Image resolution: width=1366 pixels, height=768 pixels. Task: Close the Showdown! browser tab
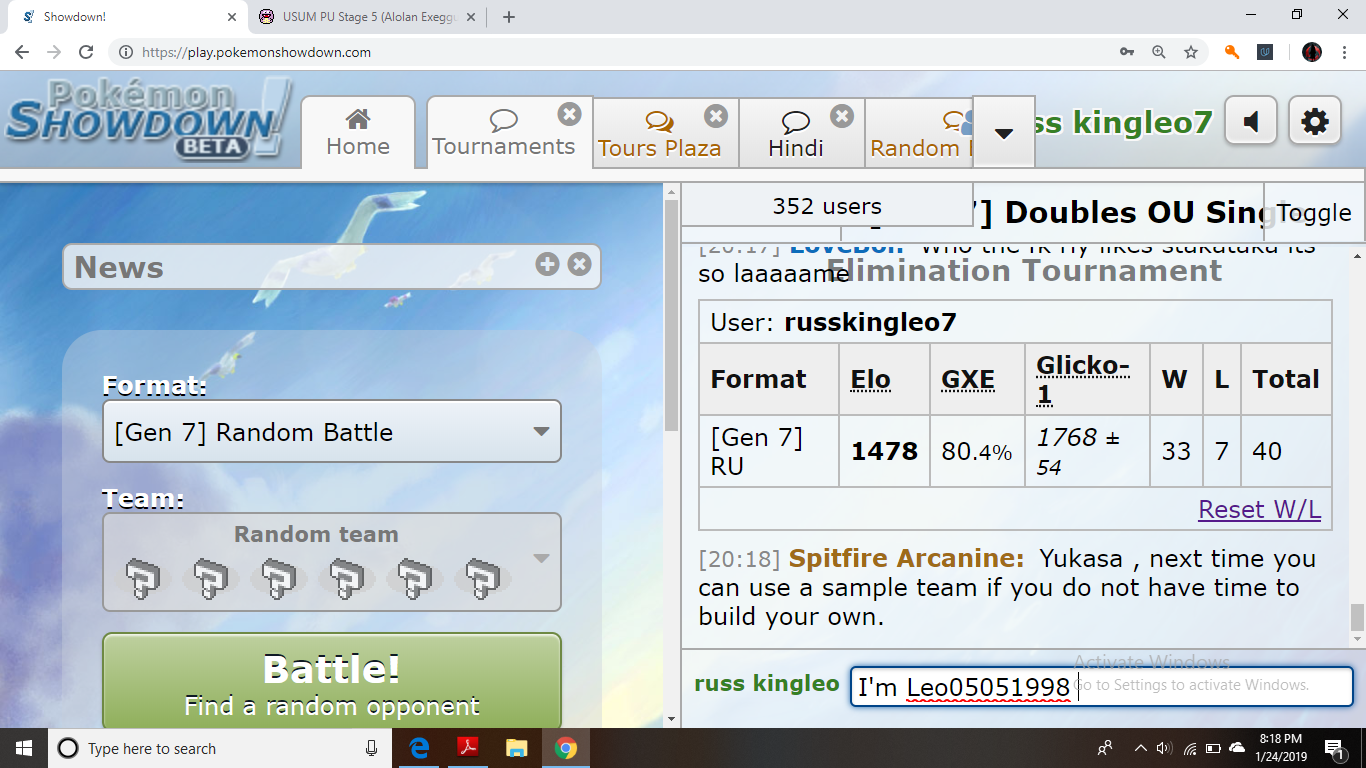(232, 17)
